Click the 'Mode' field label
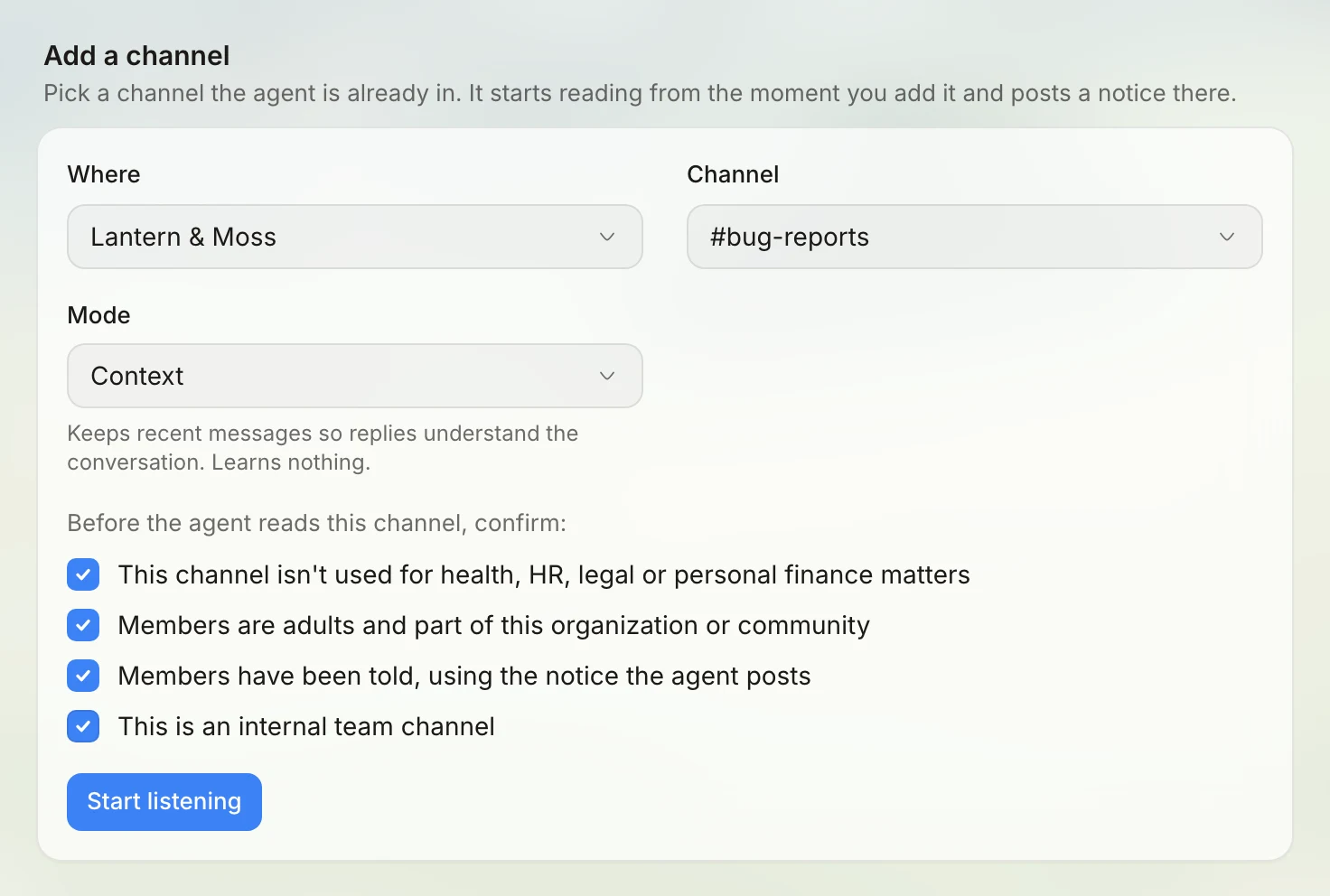Image resolution: width=1330 pixels, height=896 pixels. pos(99,315)
